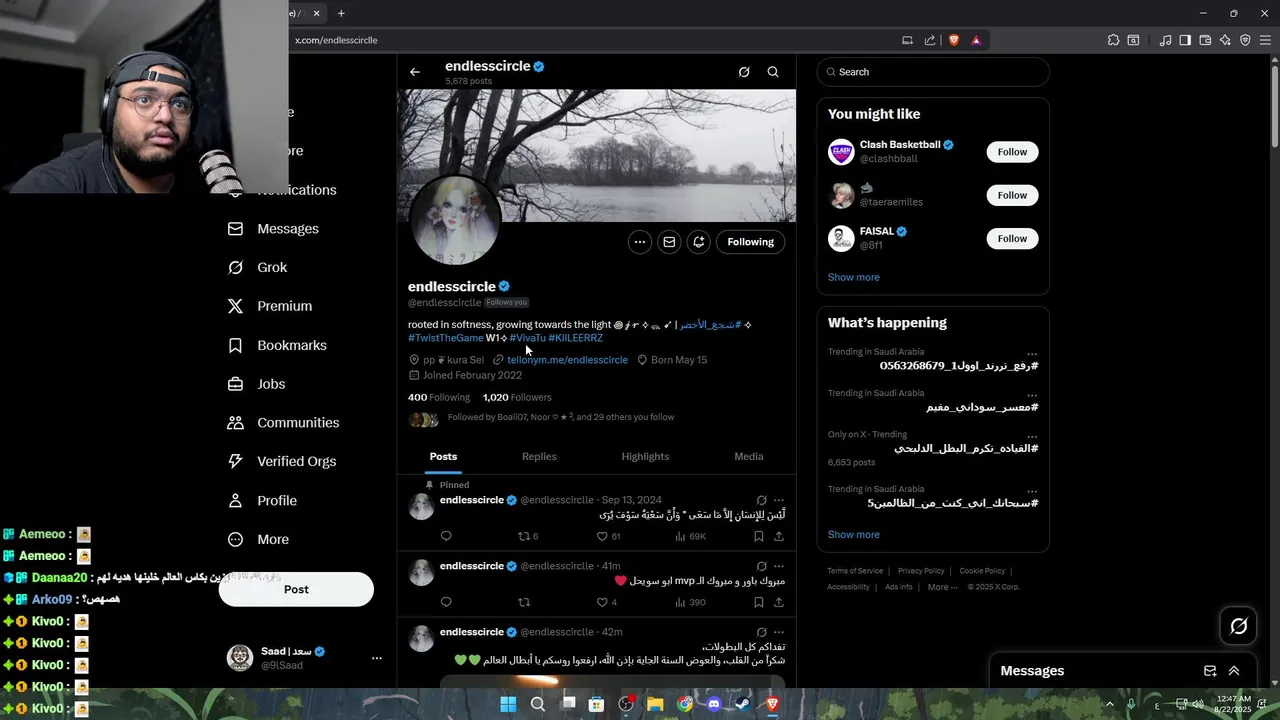
Task: Show more in What's happening
Action: point(854,534)
